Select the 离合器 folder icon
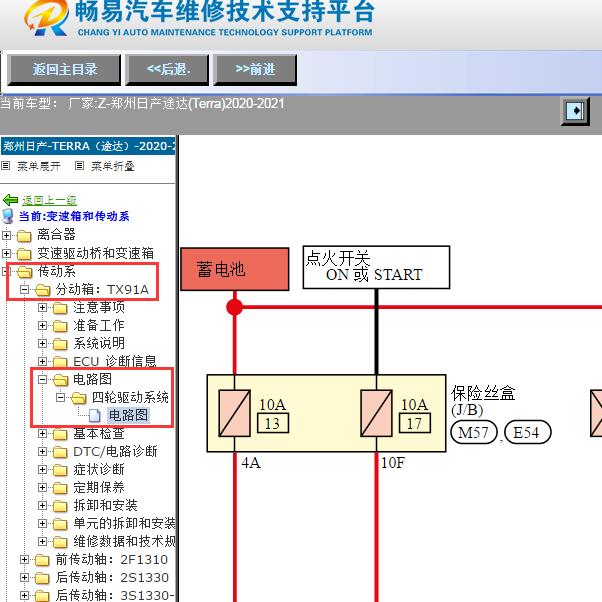The width and height of the screenshot is (602, 602). point(24,236)
